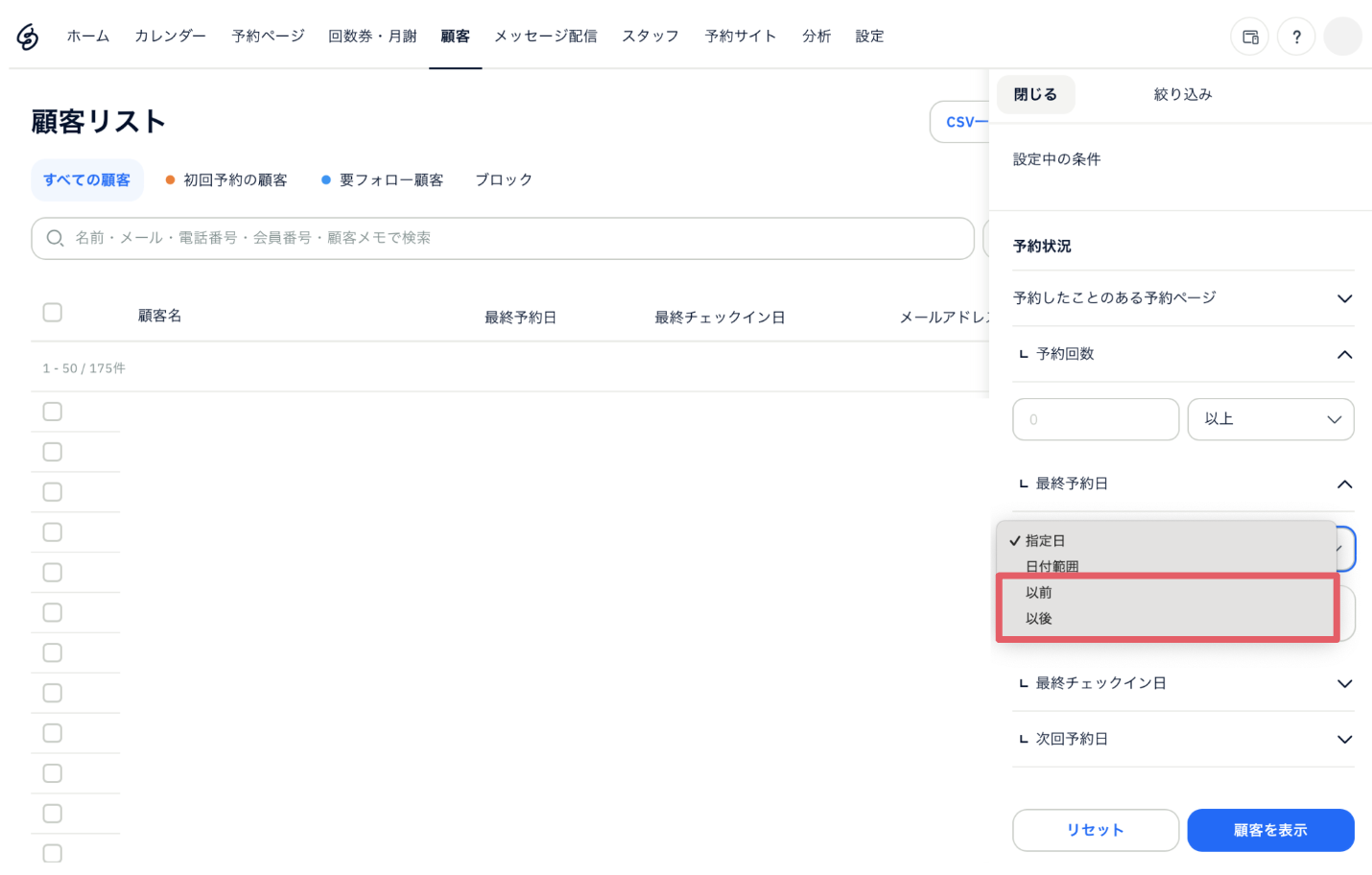
Task: Collapse 予約回数 section
Action: [x=1183, y=354]
